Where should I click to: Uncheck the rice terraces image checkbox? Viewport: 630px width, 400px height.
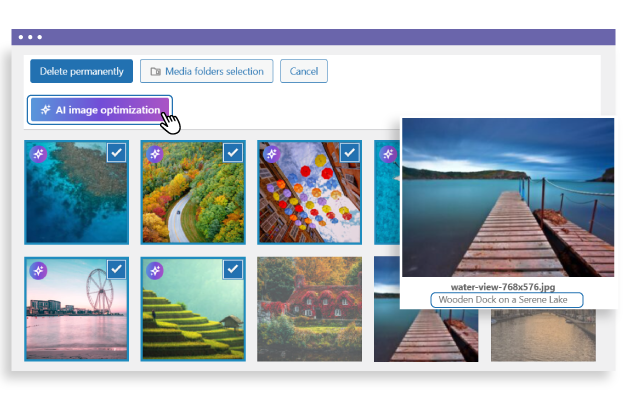(x=233, y=269)
